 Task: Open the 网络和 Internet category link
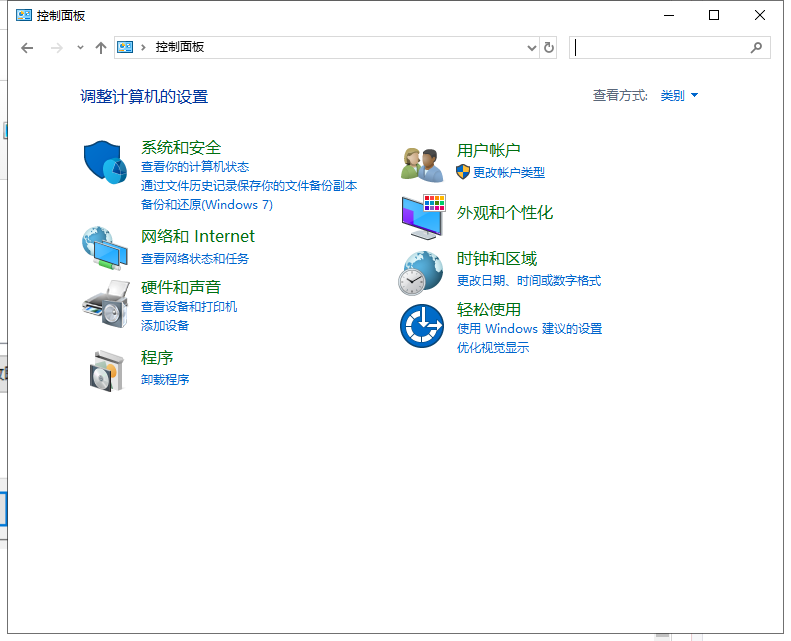pos(198,236)
